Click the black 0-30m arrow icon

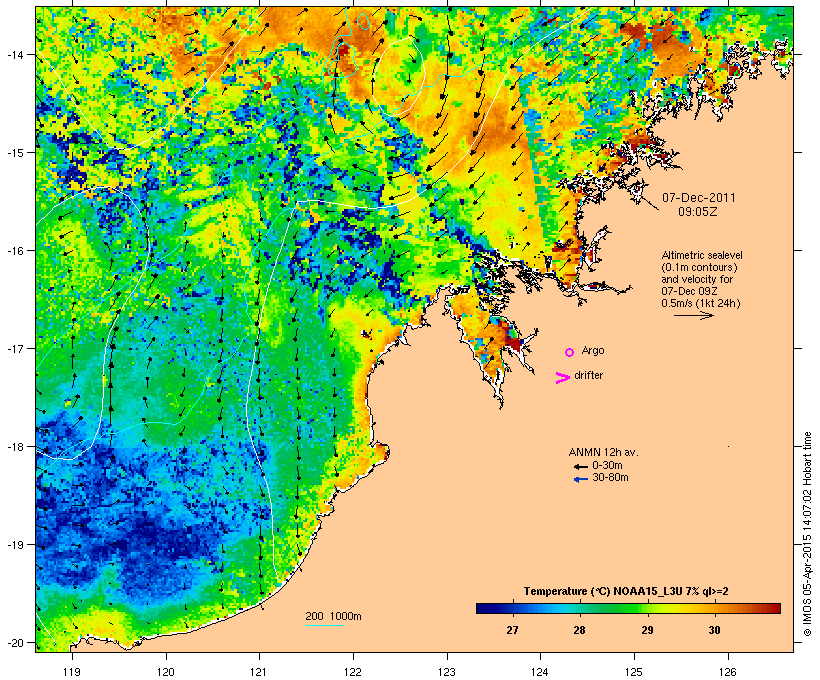[x=580, y=466]
